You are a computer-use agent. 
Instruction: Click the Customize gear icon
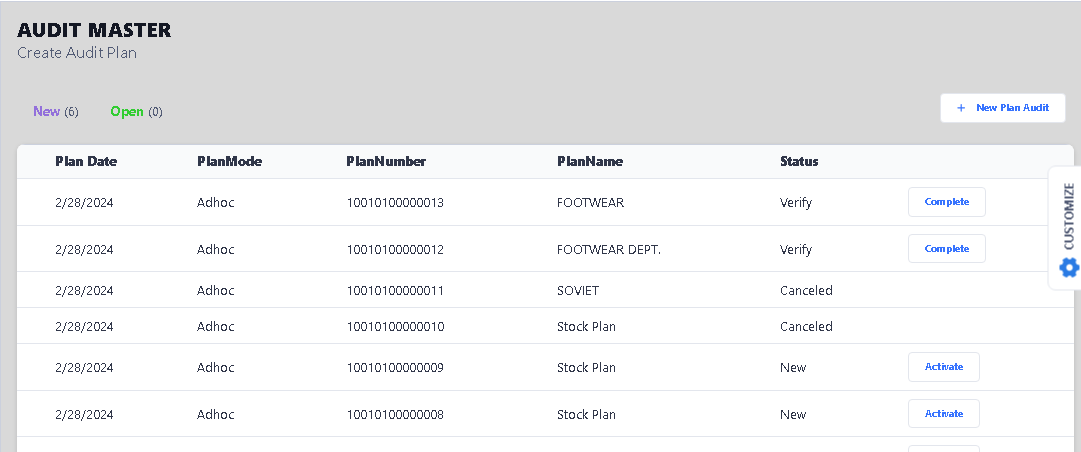click(1069, 267)
